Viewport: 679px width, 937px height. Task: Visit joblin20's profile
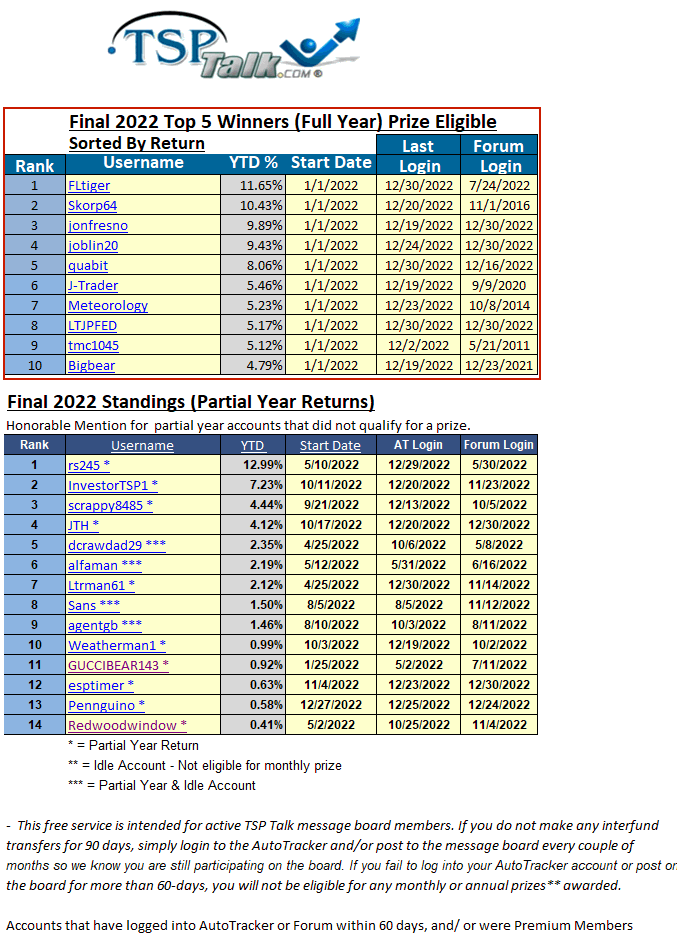click(95, 245)
